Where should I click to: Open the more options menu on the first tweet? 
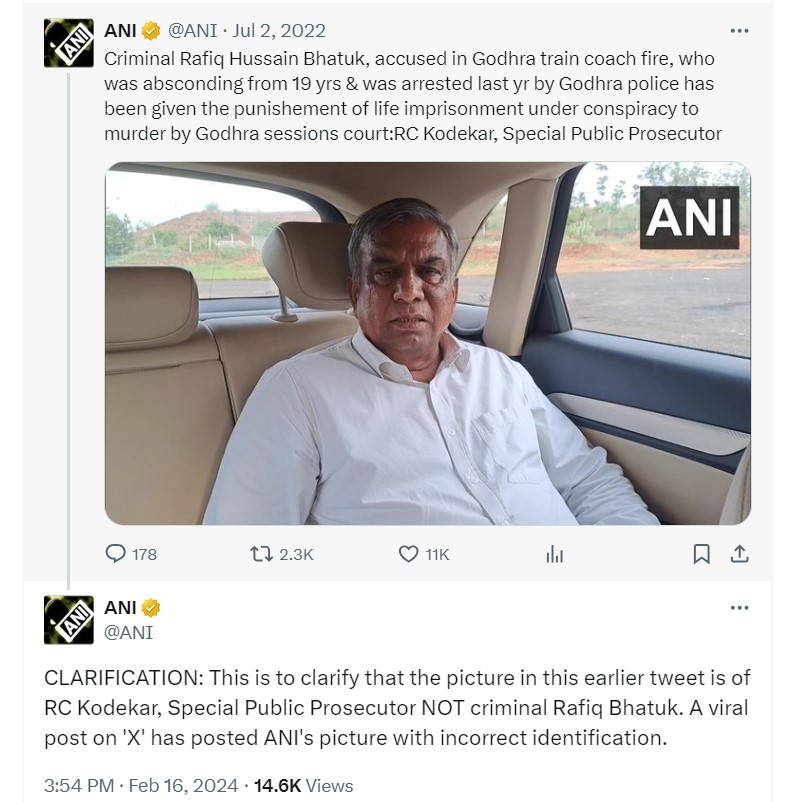click(x=740, y=30)
